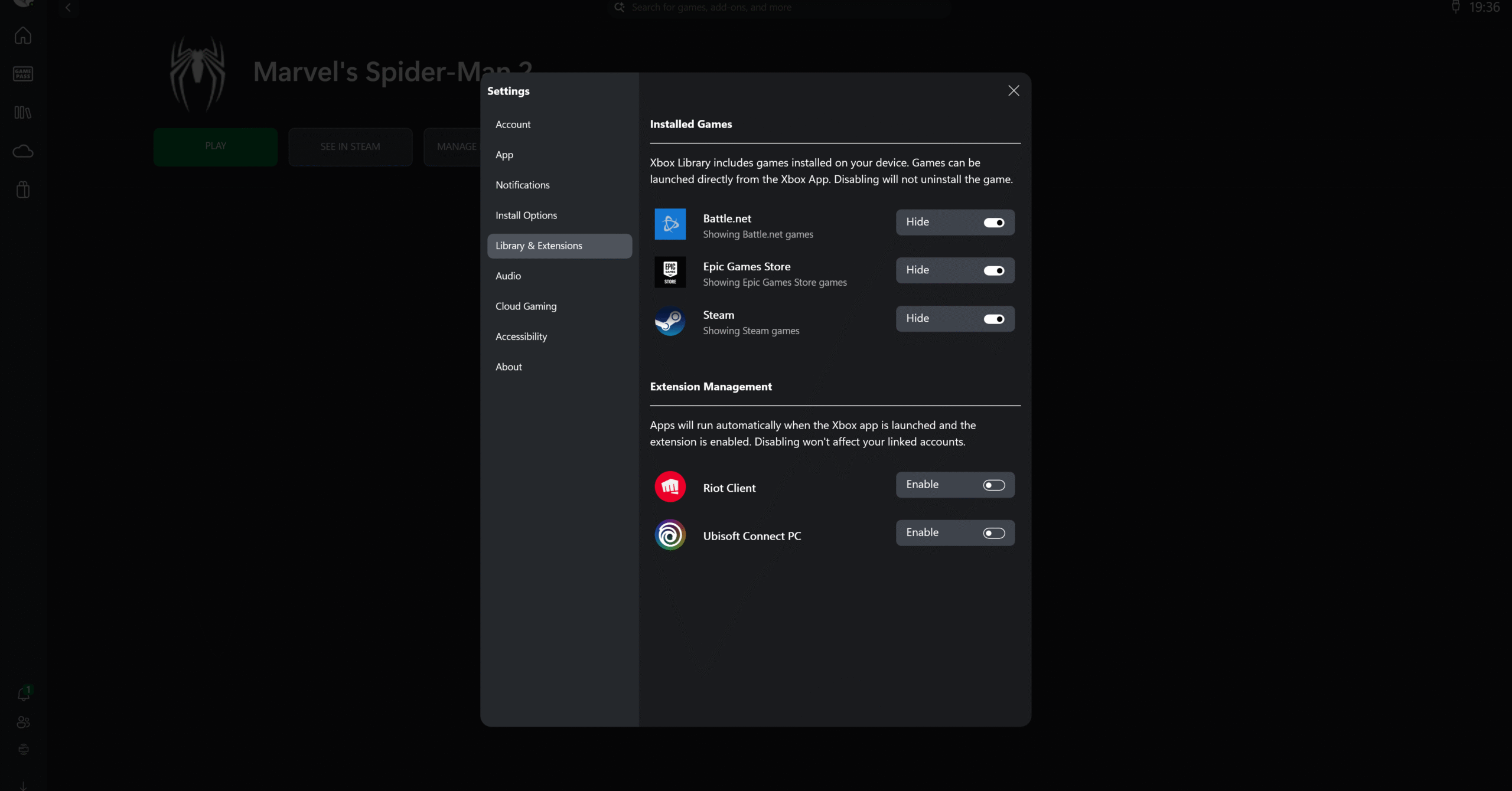This screenshot has height=791, width=1512.
Task: Open the Cloud Gaming sidebar icon
Action: click(x=23, y=151)
